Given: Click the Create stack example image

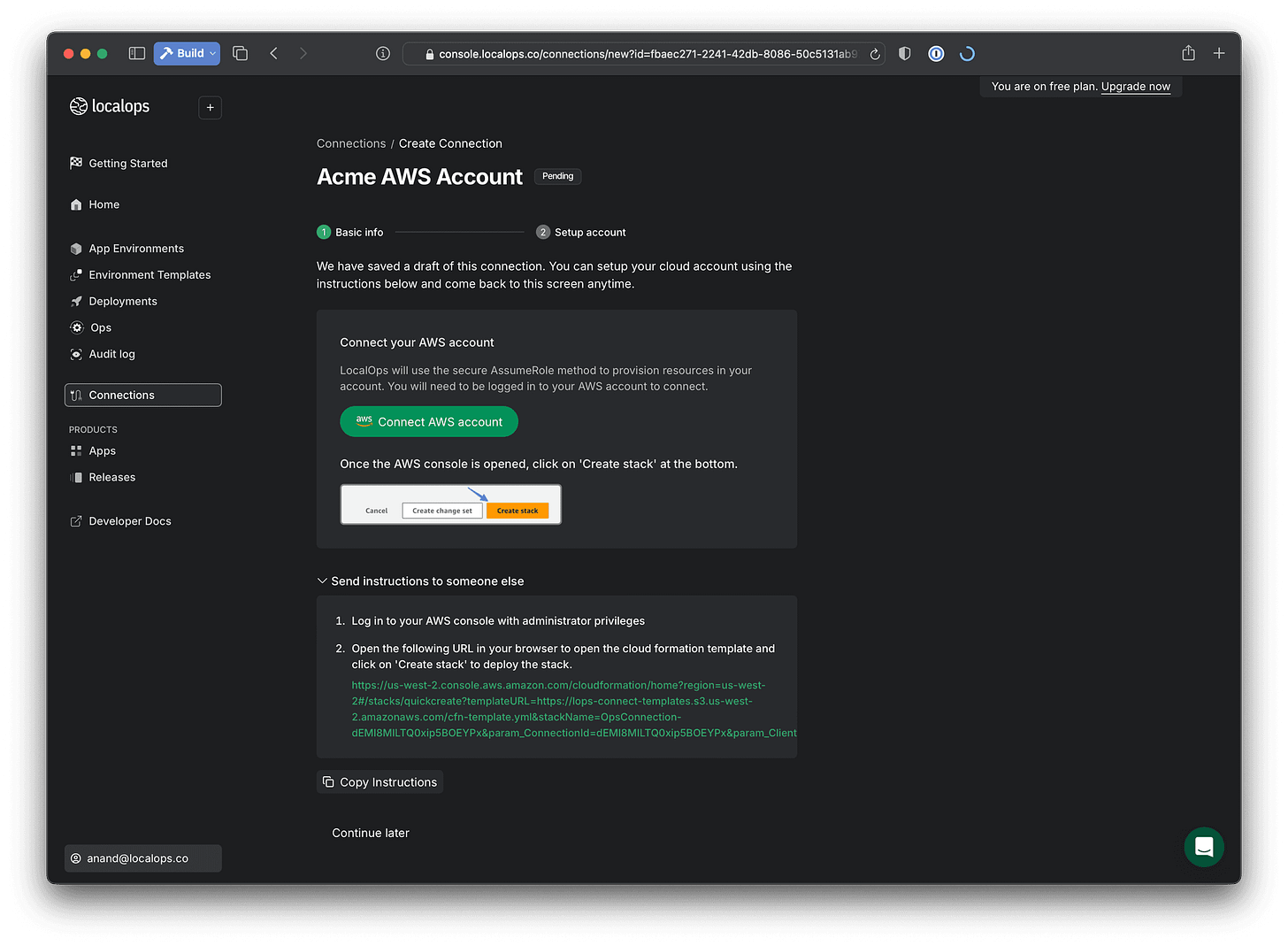Looking at the screenshot, I should (x=451, y=504).
